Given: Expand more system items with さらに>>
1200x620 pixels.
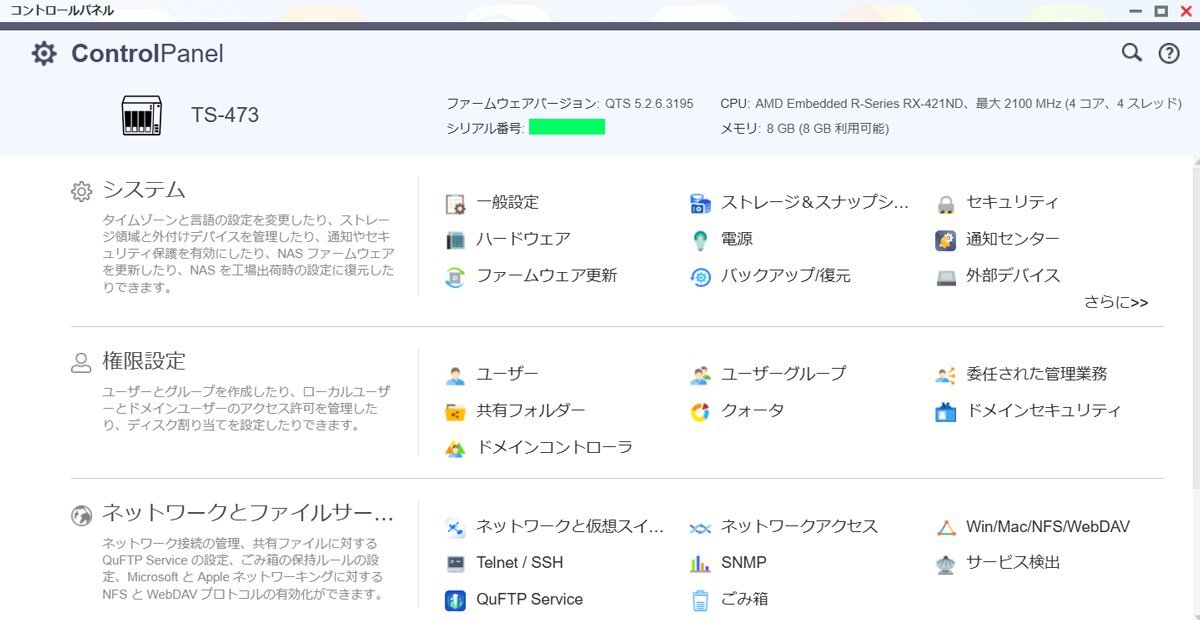Looking at the screenshot, I should (x=1115, y=302).
